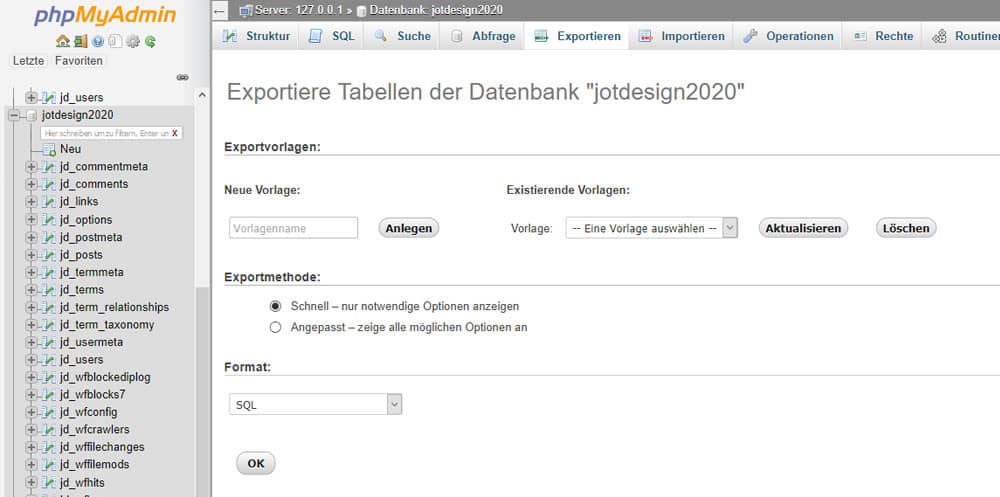Expand the jd_wffilechanges table node
The image size is (1000, 497).
(31, 447)
